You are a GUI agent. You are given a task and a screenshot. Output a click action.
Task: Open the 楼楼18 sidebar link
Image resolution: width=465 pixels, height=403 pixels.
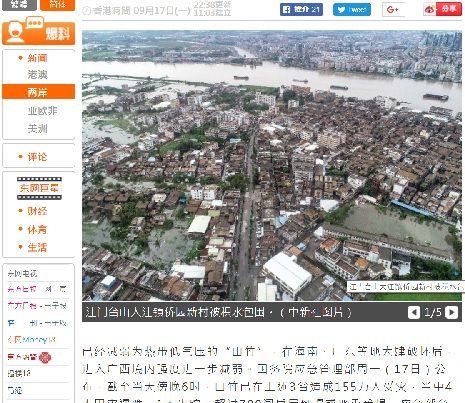19,373
